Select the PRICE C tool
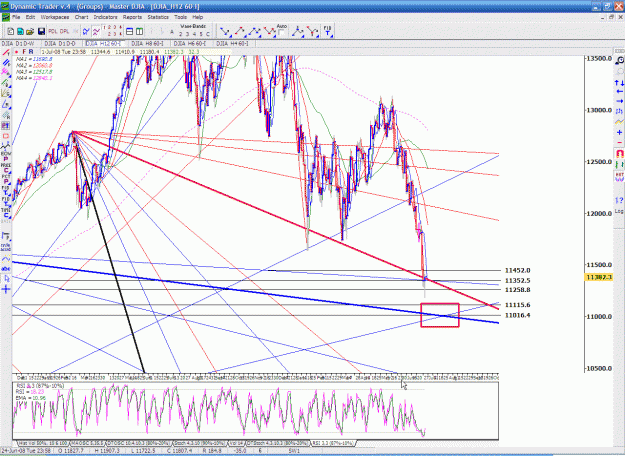 point(6,168)
